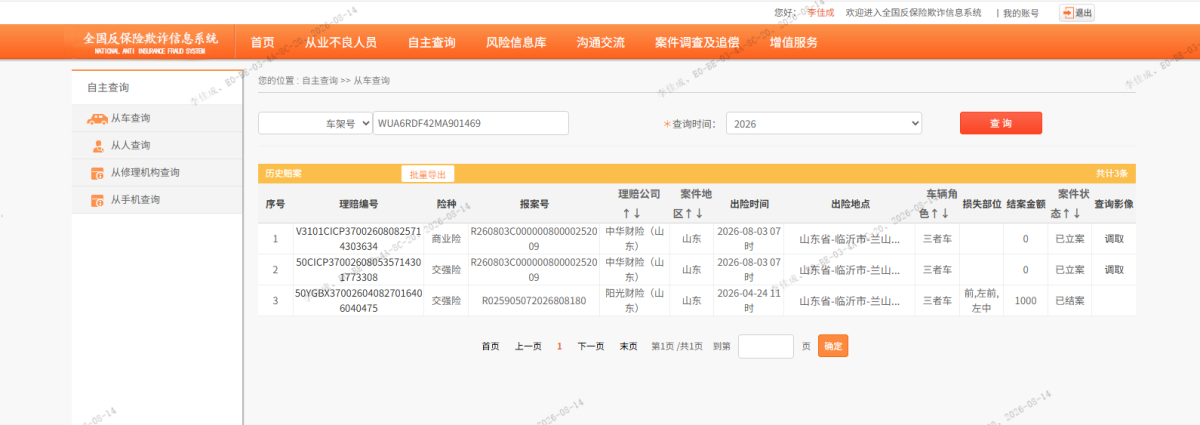This screenshot has height=425, width=1200.
Task: Go to 首页 in the navigation bar
Action: [263, 42]
